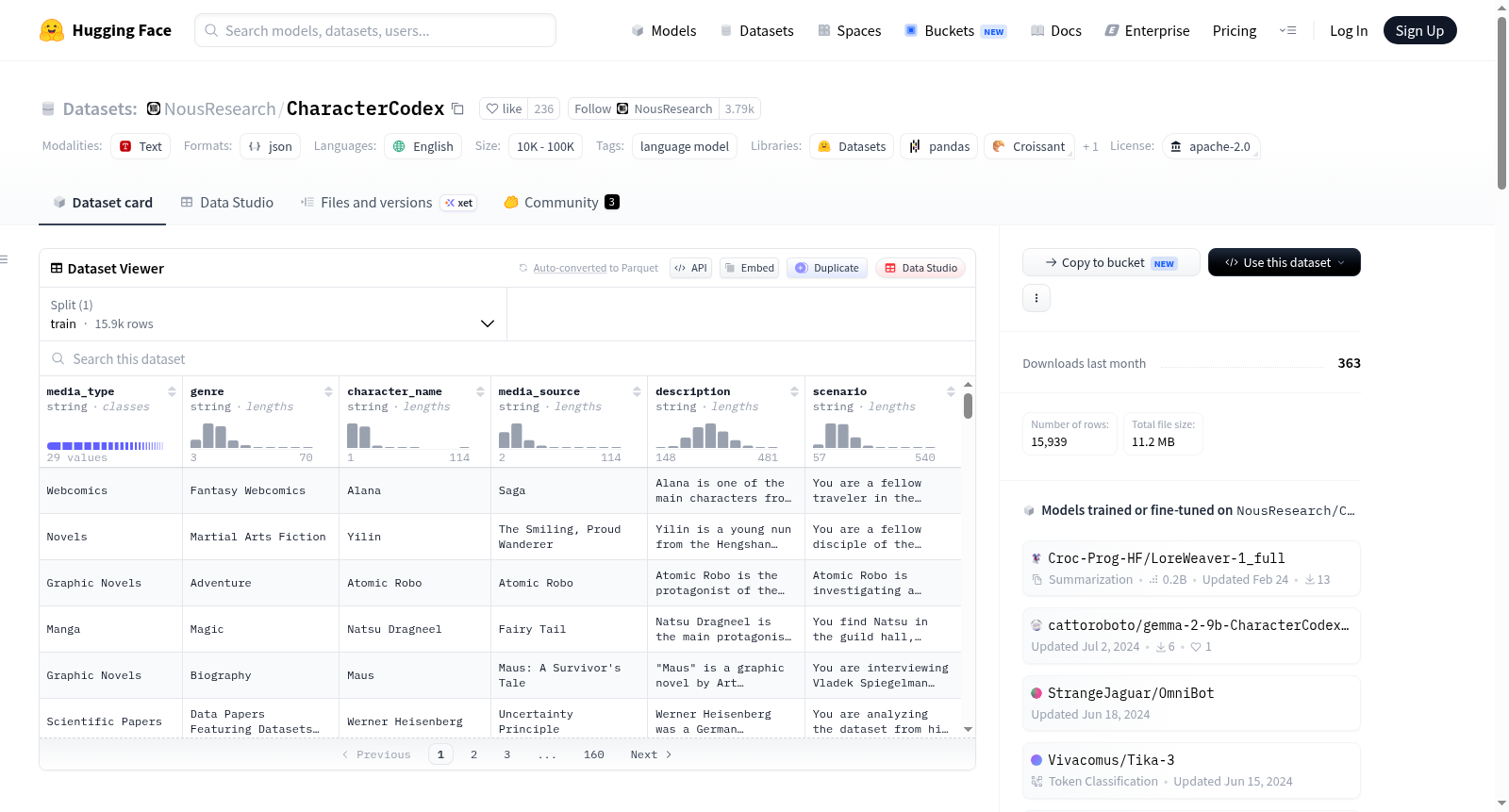Click the media_type classes distribution bar
The height and width of the screenshot is (812, 1509).
[106, 445]
